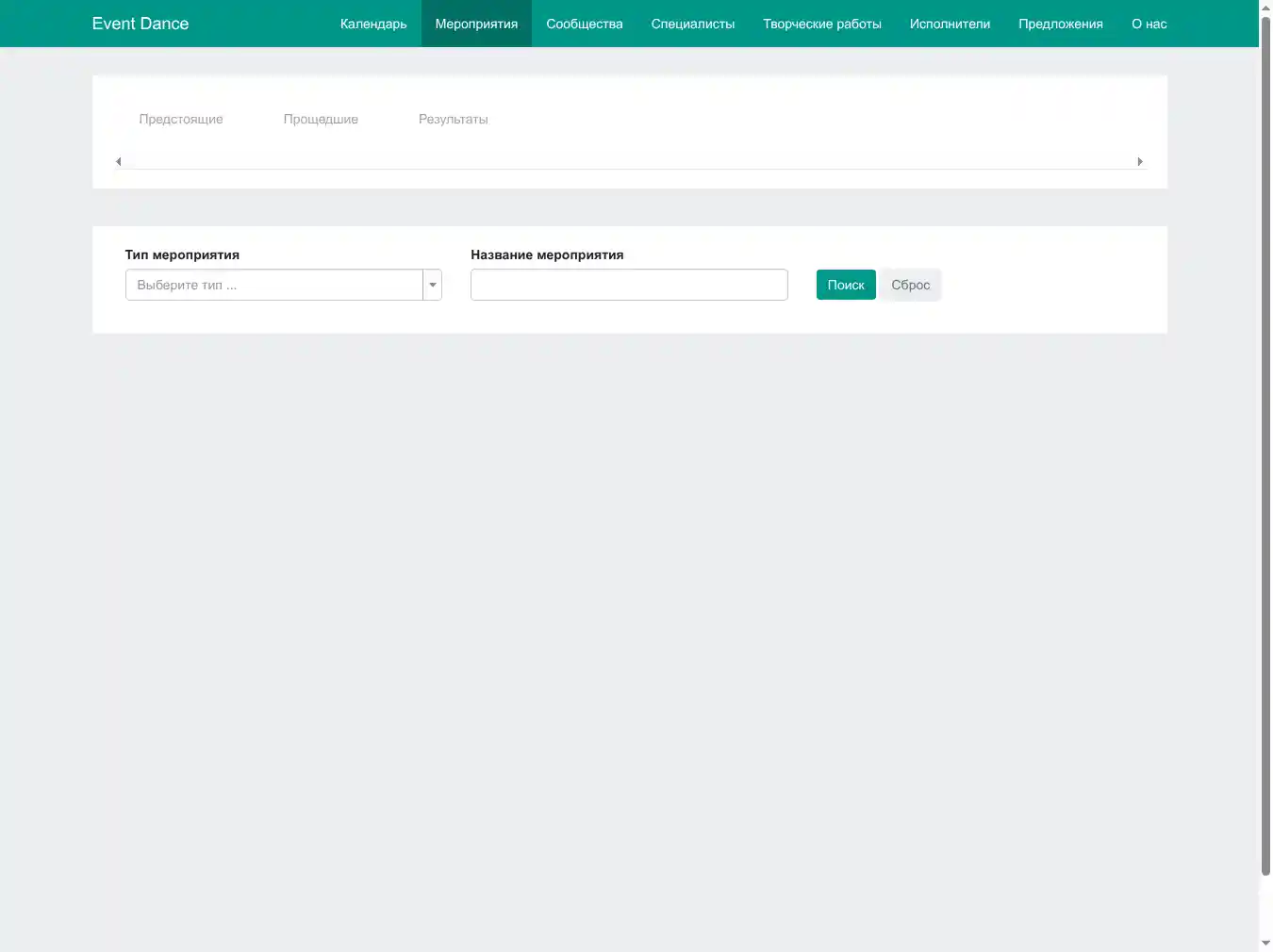Screen dimensions: 1273x952
Task: Open the О нас page
Action: [1149, 24]
